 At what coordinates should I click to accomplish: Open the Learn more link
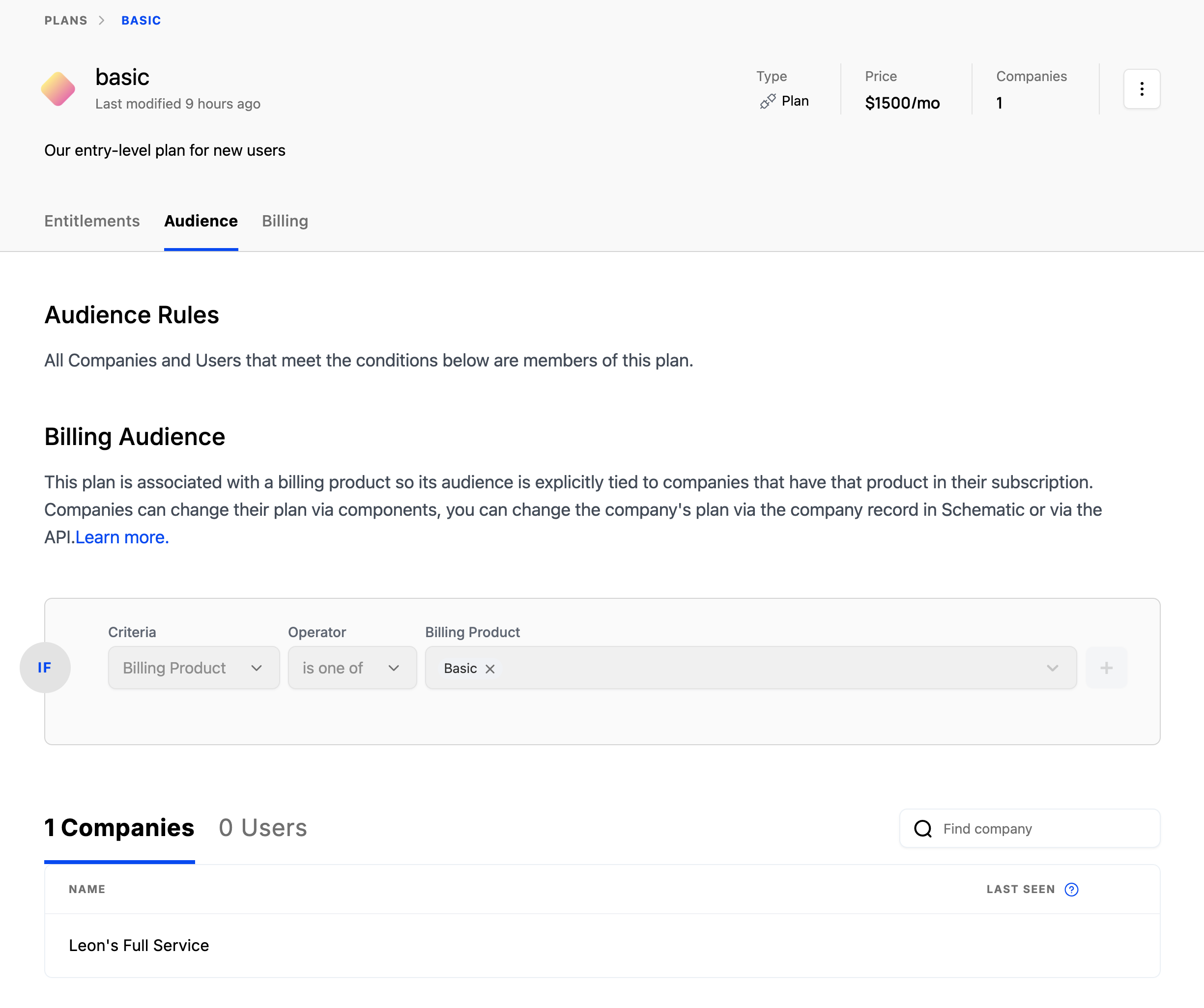point(122,537)
